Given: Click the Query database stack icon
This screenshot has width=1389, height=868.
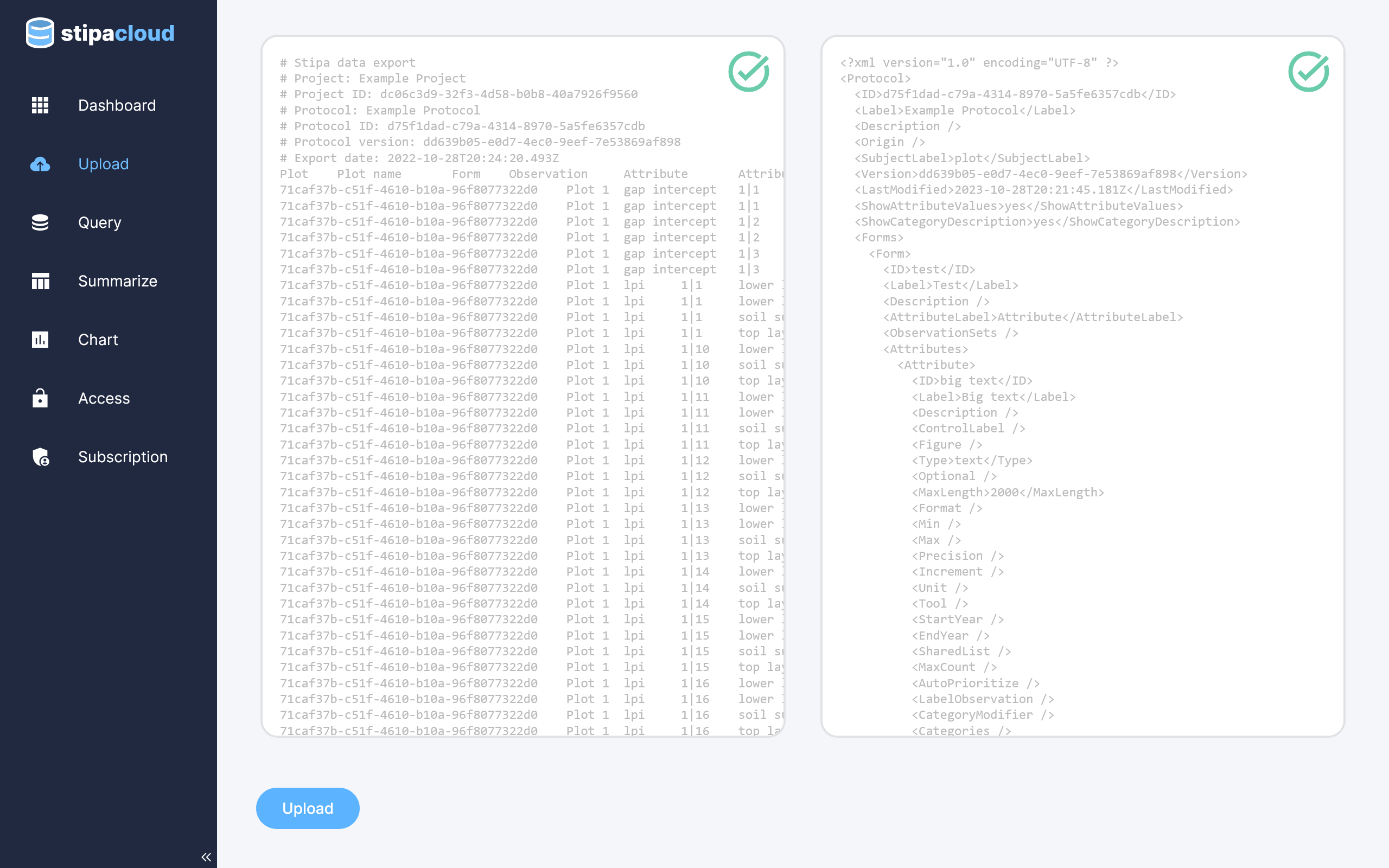Looking at the screenshot, I should [40, 223].
